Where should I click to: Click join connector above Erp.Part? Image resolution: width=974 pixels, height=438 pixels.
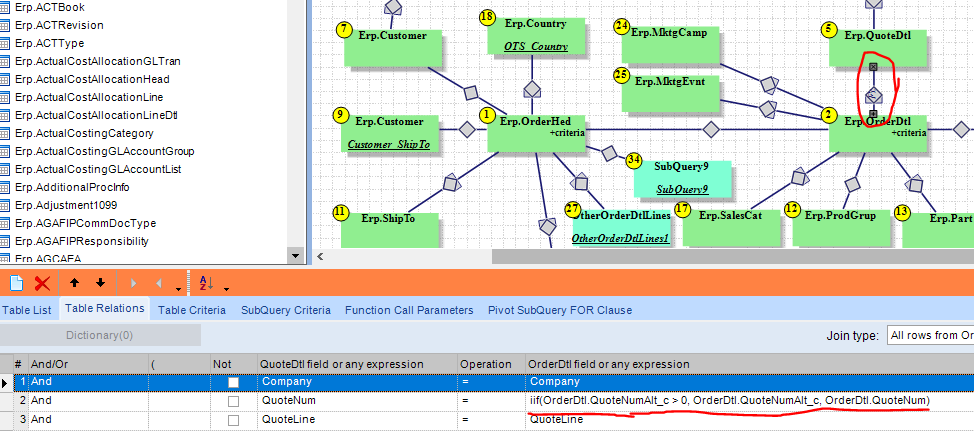(x=914, y=185)
